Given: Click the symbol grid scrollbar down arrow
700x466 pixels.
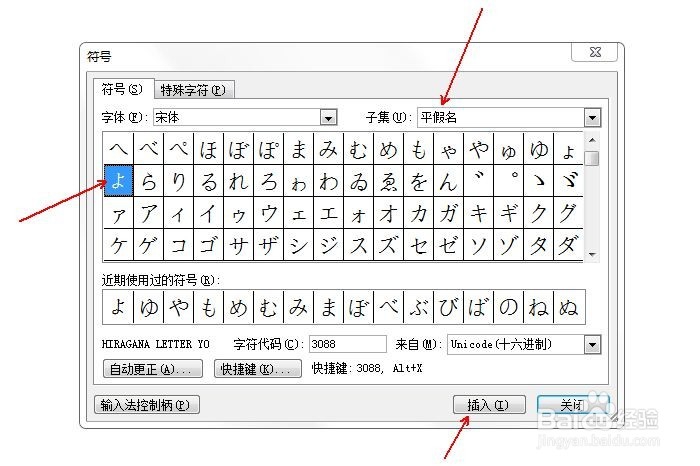Looking at the screenshot, I should [592, 254].
